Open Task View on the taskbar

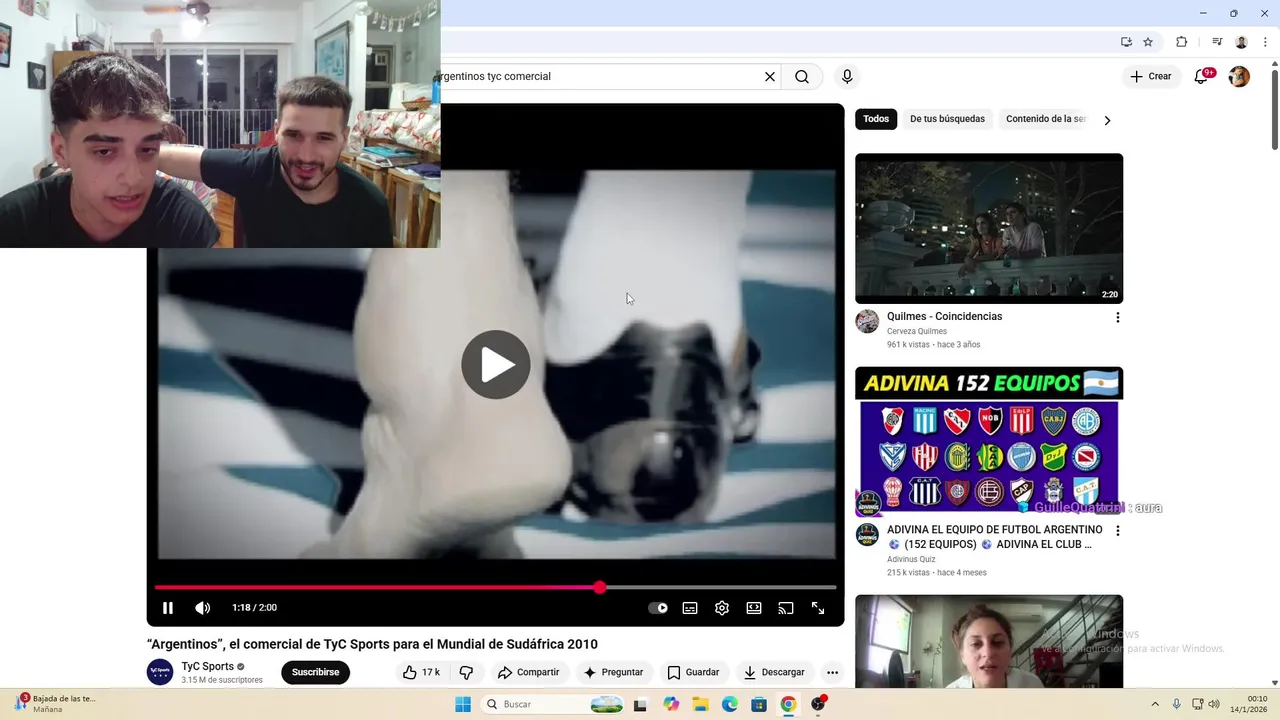coord(640,704)
